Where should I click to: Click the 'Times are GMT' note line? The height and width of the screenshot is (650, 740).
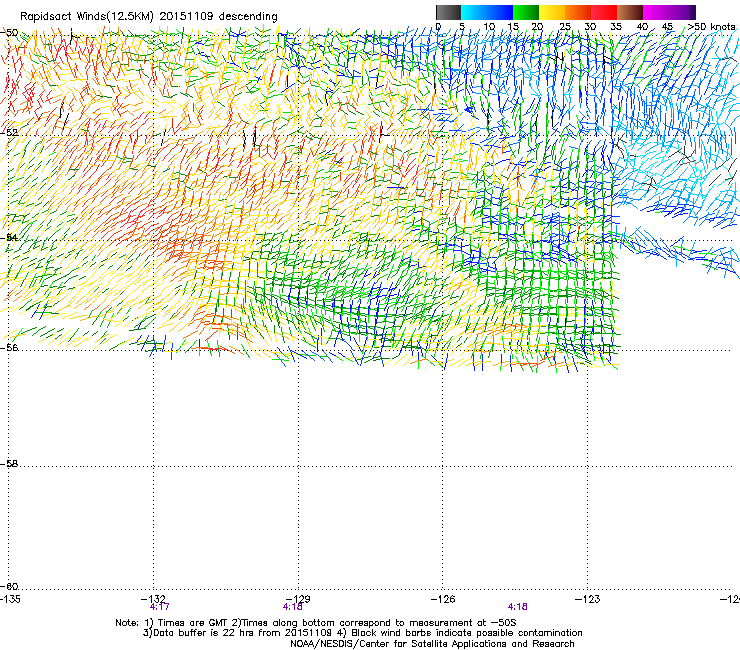pos(316,623)
